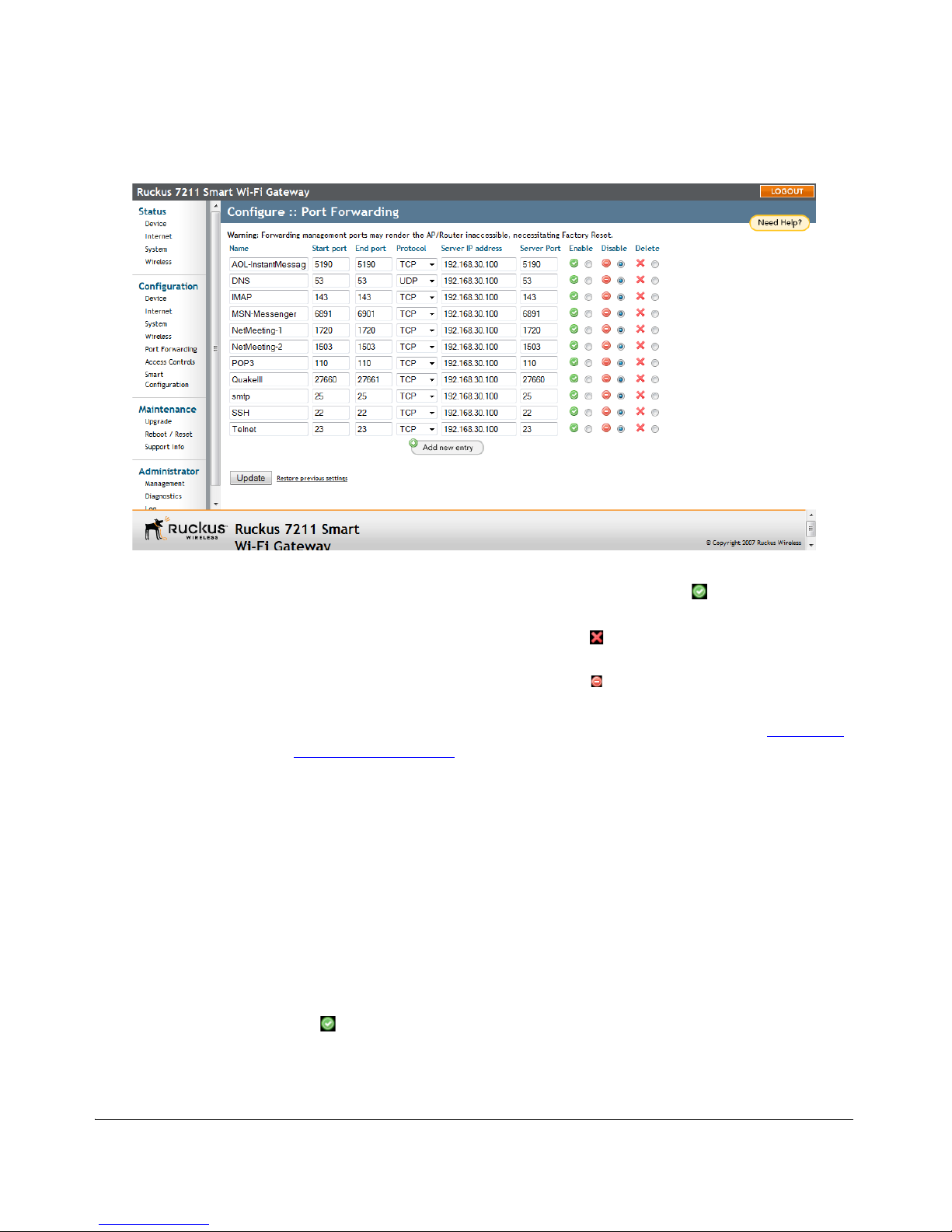Open the Protocol dropdown for POP3

coord(417,363)
